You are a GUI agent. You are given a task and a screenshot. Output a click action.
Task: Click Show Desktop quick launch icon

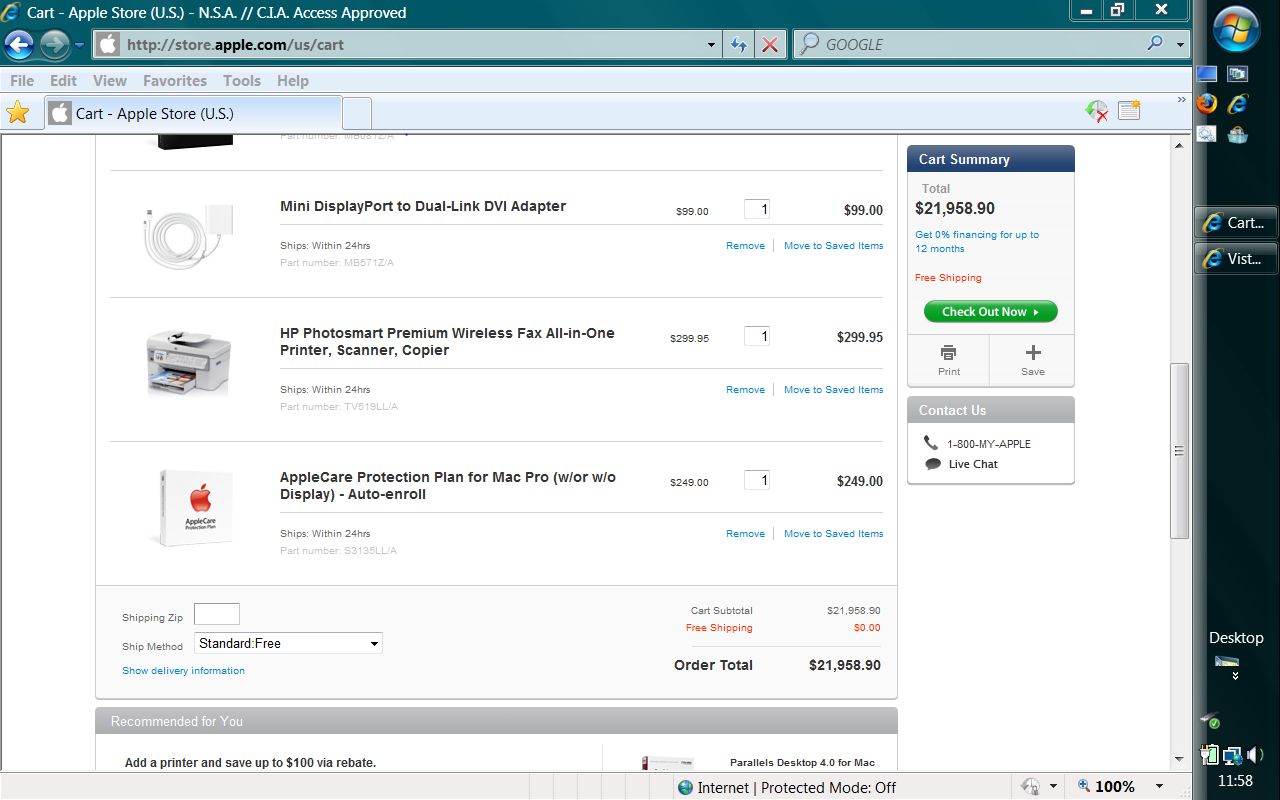point(1207,74)
